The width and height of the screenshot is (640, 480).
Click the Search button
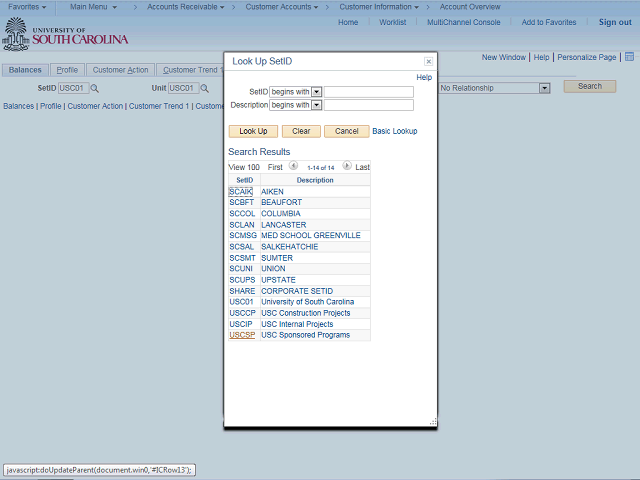point(590,86)
